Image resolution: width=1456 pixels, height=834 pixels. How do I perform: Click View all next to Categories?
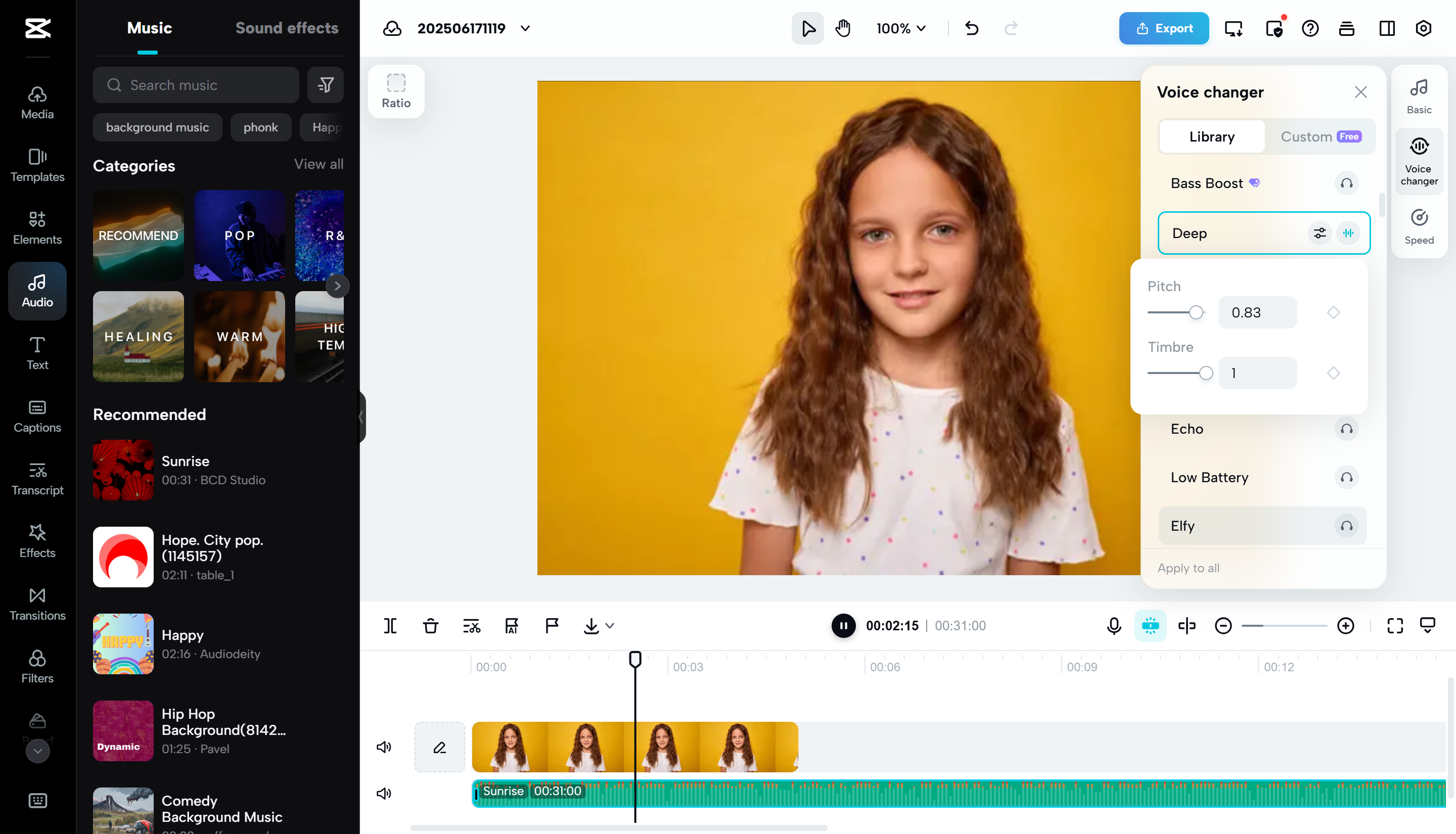point(318,164)
